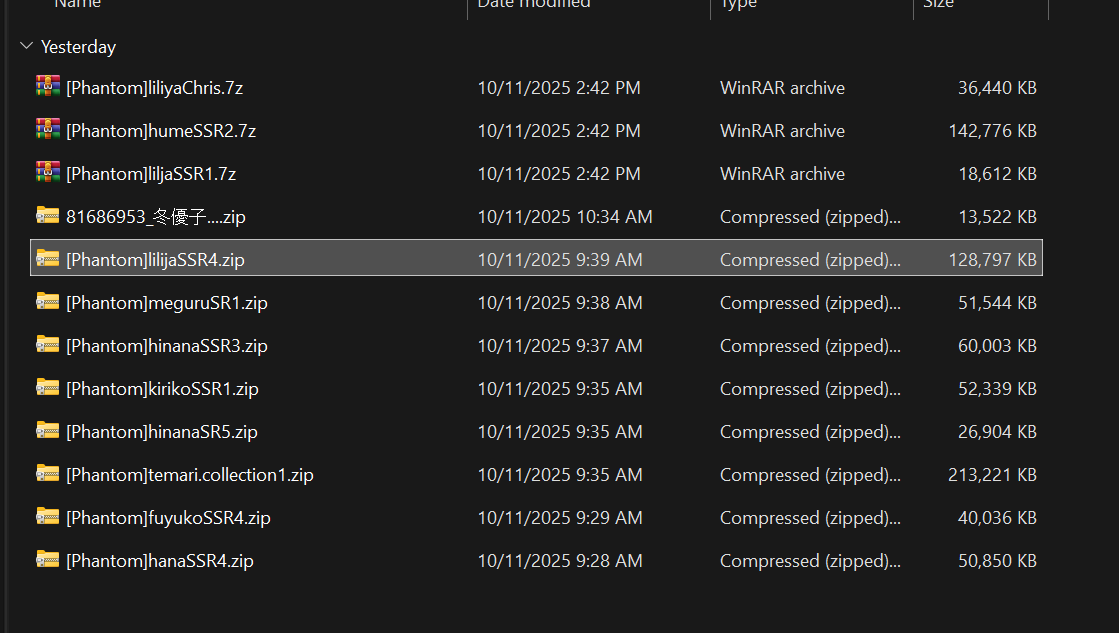Click the zip icon of [Phantom]kirikoSSR1.zip
1119x633 pixels.
(x=47, y=388)
